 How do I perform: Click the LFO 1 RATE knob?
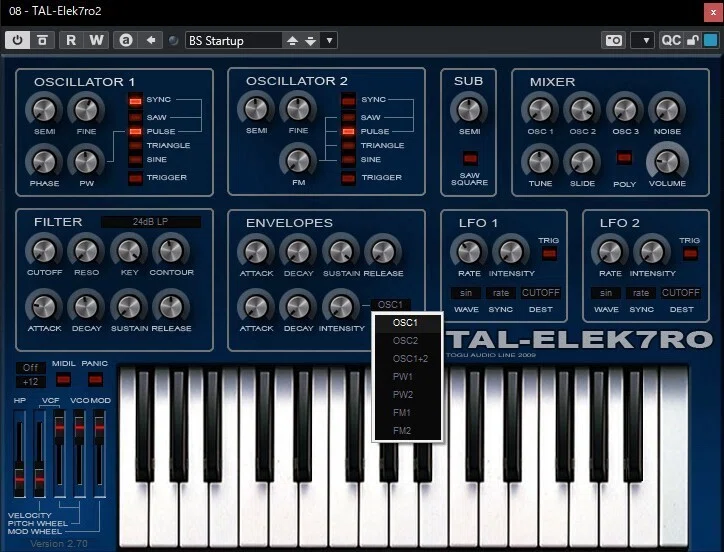coord(469,252)
